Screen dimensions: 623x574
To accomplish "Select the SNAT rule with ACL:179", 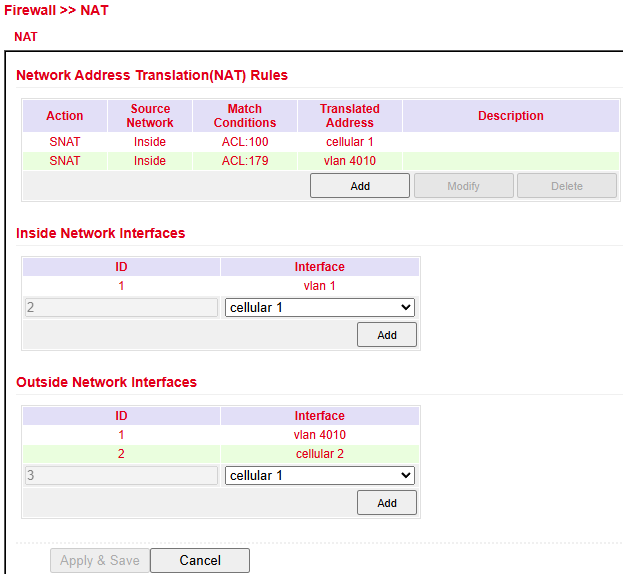I will 244,161.
